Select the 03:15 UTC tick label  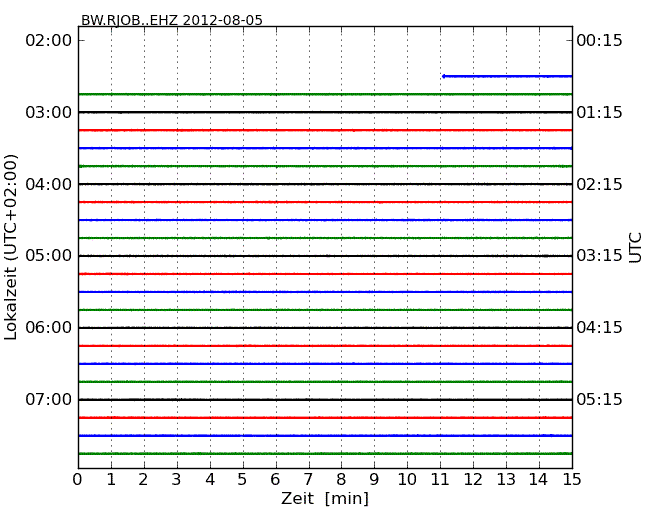click(x=599, y=256)
